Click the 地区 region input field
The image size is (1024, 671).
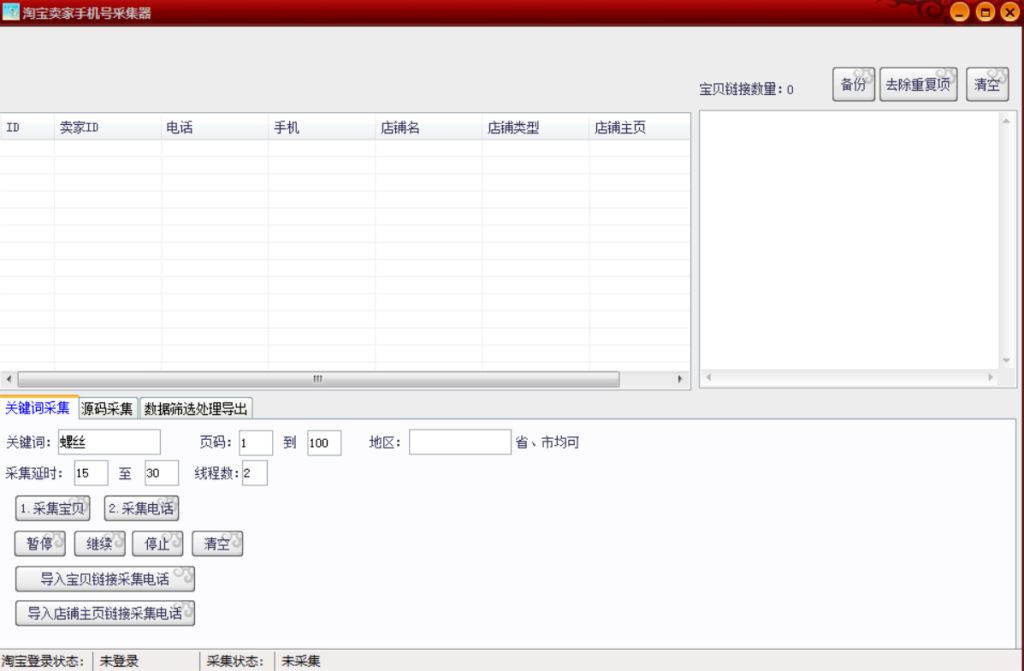click(459, 442)
